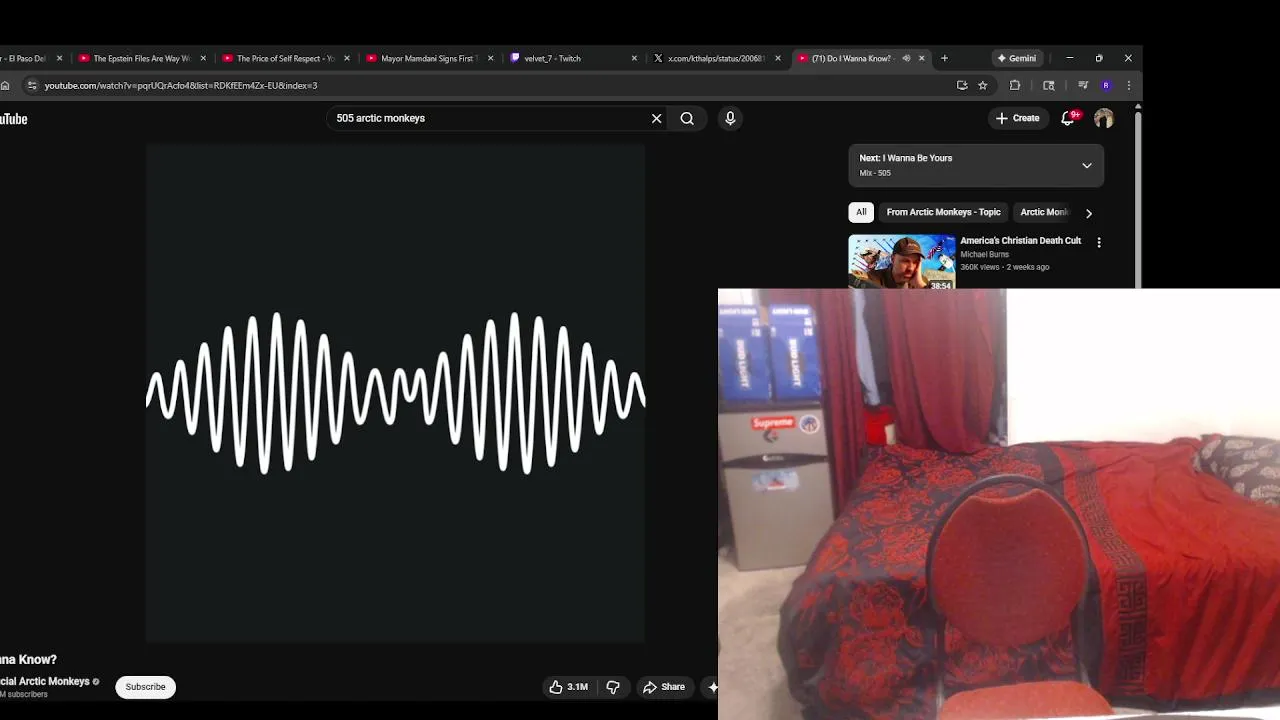The image size is (1280, 720).
Task: Open media controls music note icon
Action: click(1083, 86)
